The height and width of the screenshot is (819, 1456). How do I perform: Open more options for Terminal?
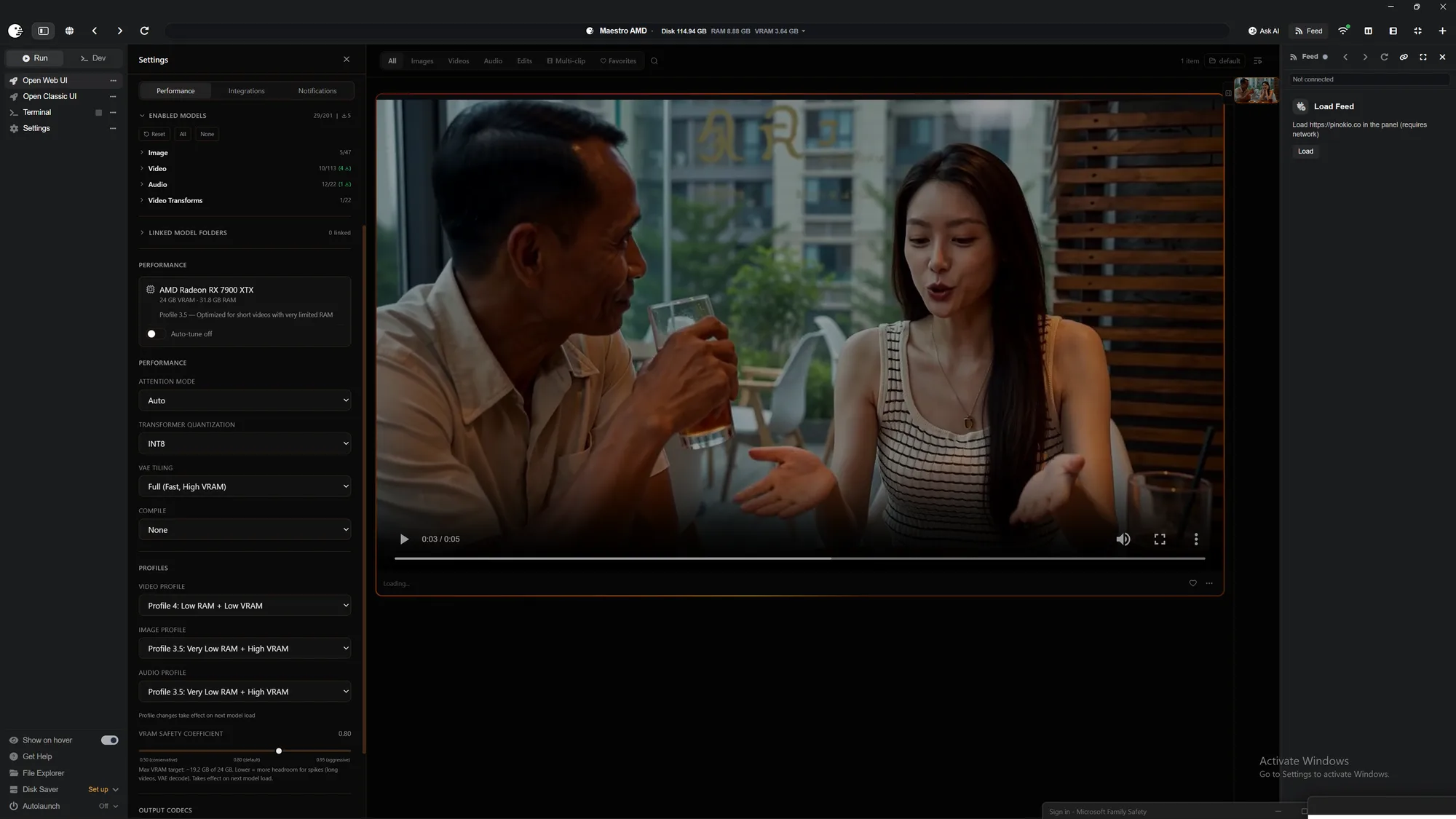[x=113, y=112]
